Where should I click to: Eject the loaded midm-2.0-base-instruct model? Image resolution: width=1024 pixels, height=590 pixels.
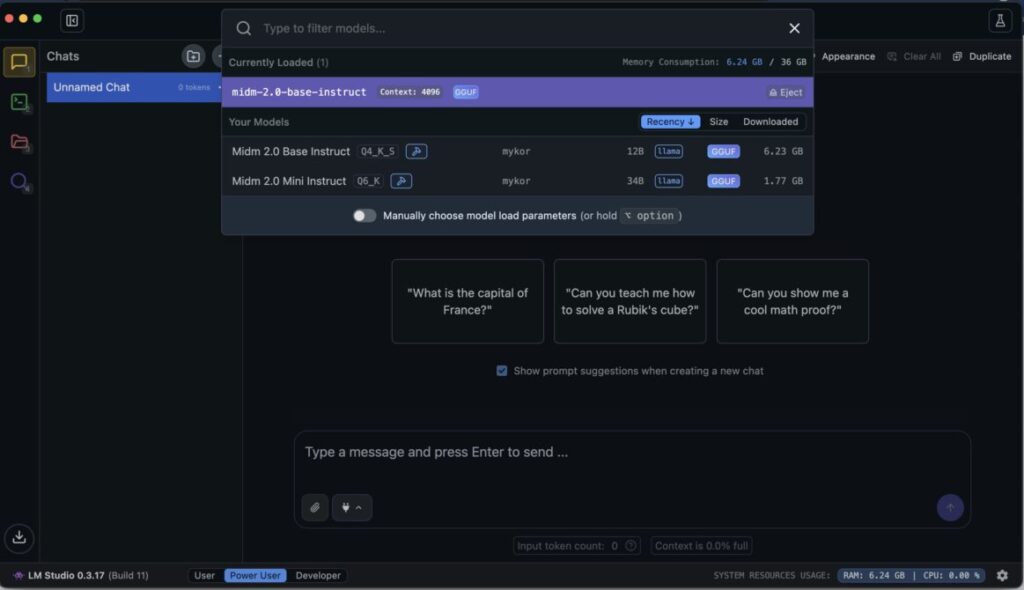[786, 92]
